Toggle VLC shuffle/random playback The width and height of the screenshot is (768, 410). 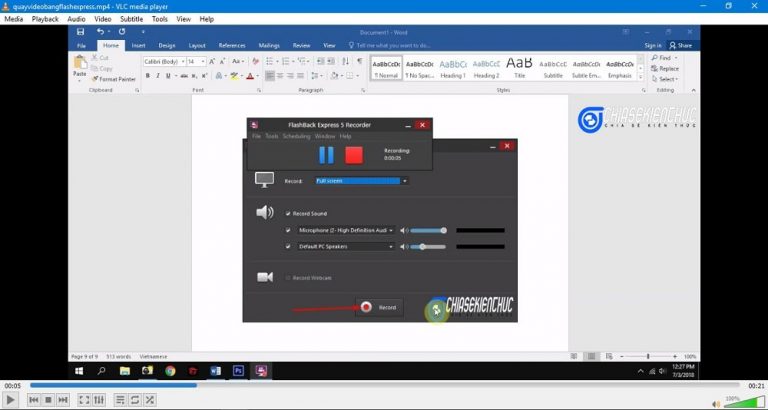[x=149, y=400]
